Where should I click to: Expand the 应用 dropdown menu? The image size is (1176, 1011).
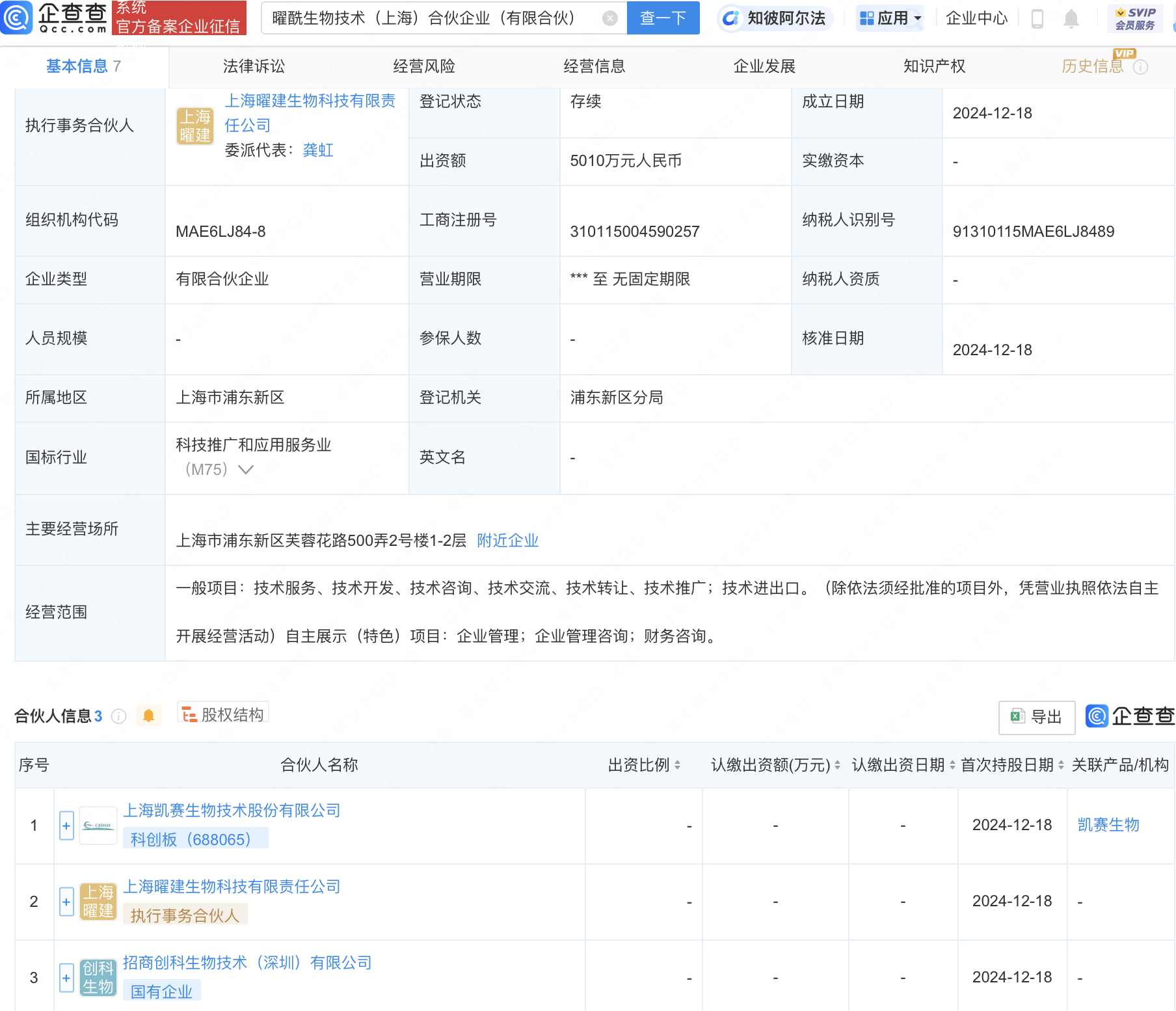890,18
